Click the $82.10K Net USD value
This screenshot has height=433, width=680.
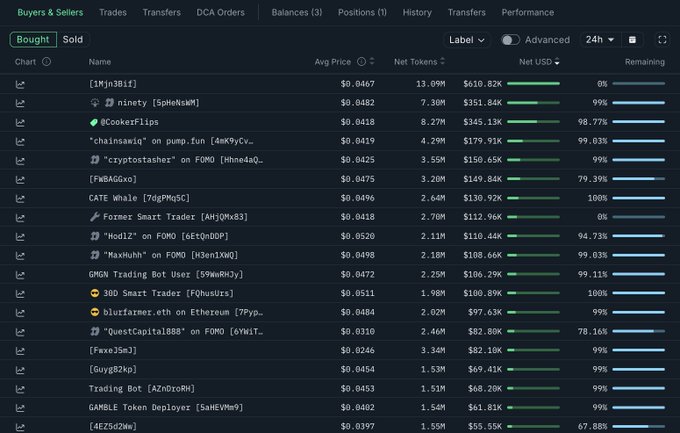click(x=485, y=350)
